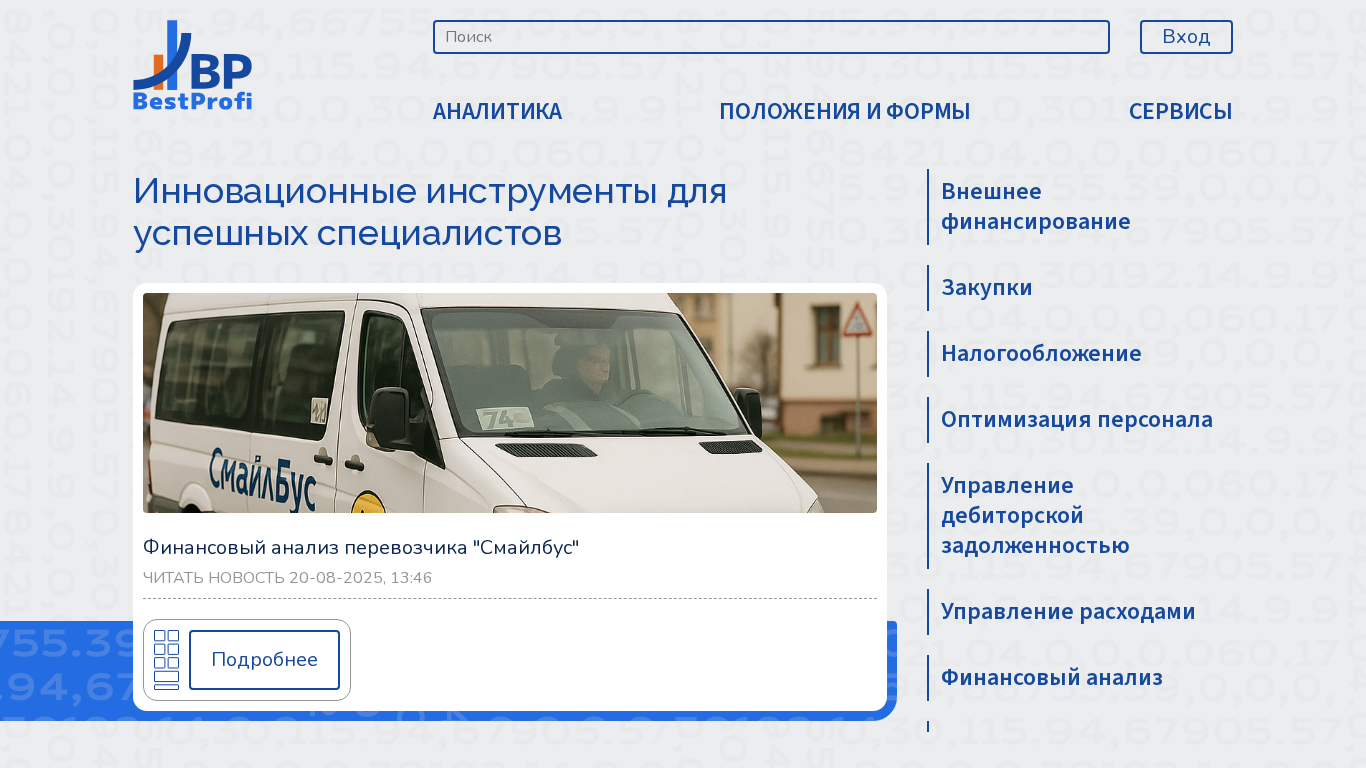Open the ПОЛОЖЕНИЯ И ФОРМЫ menu

[845, 111]
